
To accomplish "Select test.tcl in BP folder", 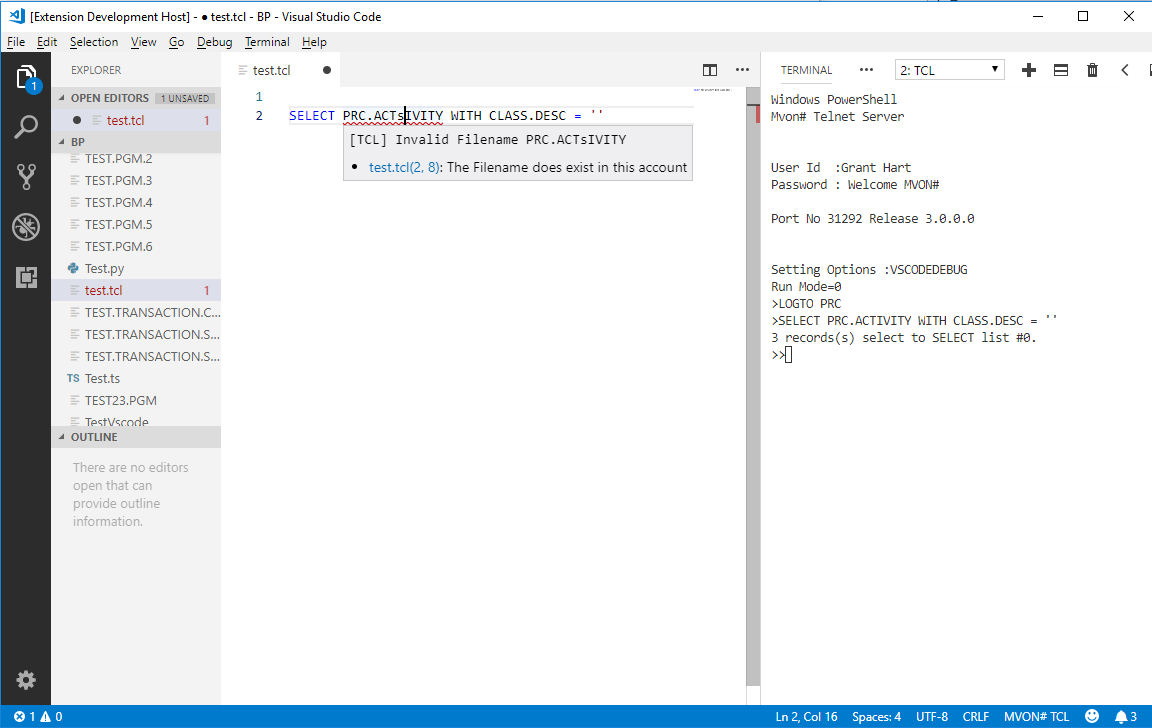I will (x=136, y=290).
